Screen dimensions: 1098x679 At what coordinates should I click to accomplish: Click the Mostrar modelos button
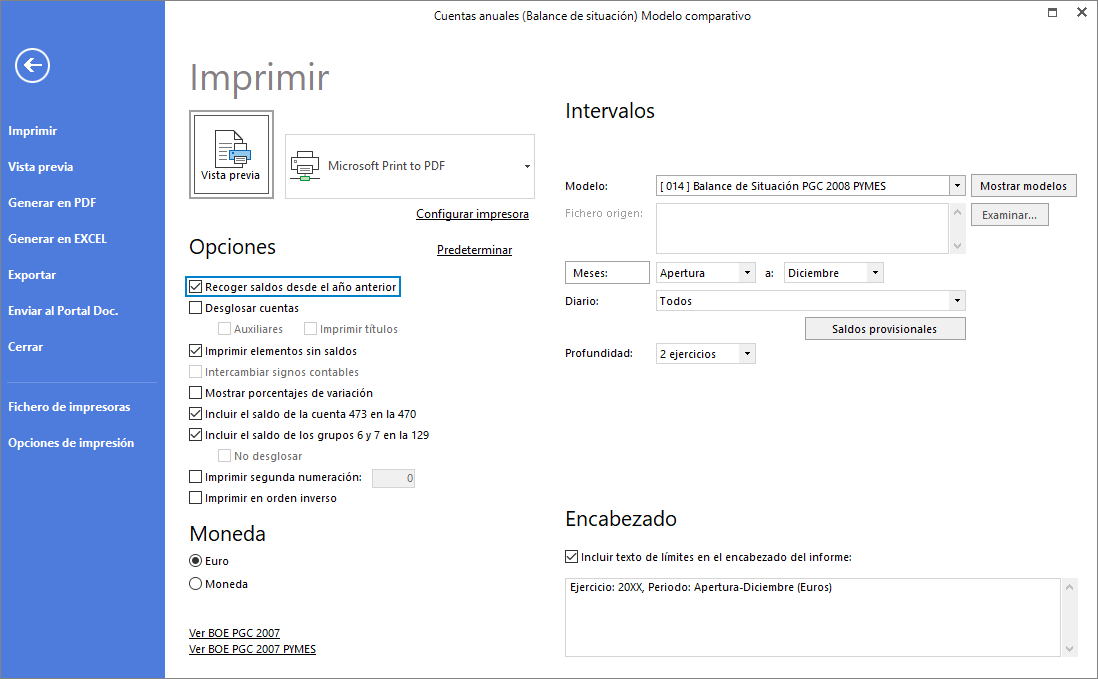click(x=1024, y=186)
